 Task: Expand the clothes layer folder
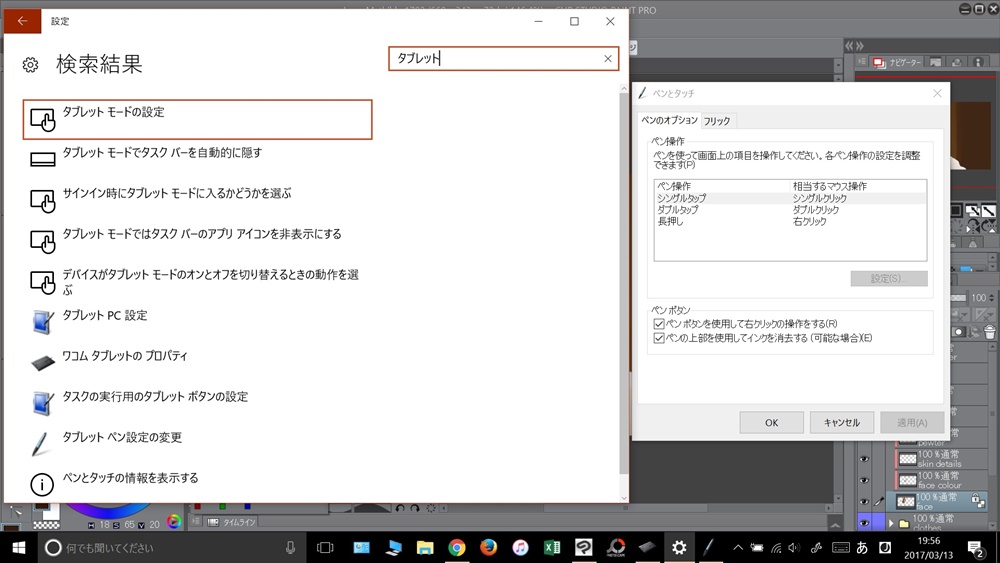pos(891,522)
